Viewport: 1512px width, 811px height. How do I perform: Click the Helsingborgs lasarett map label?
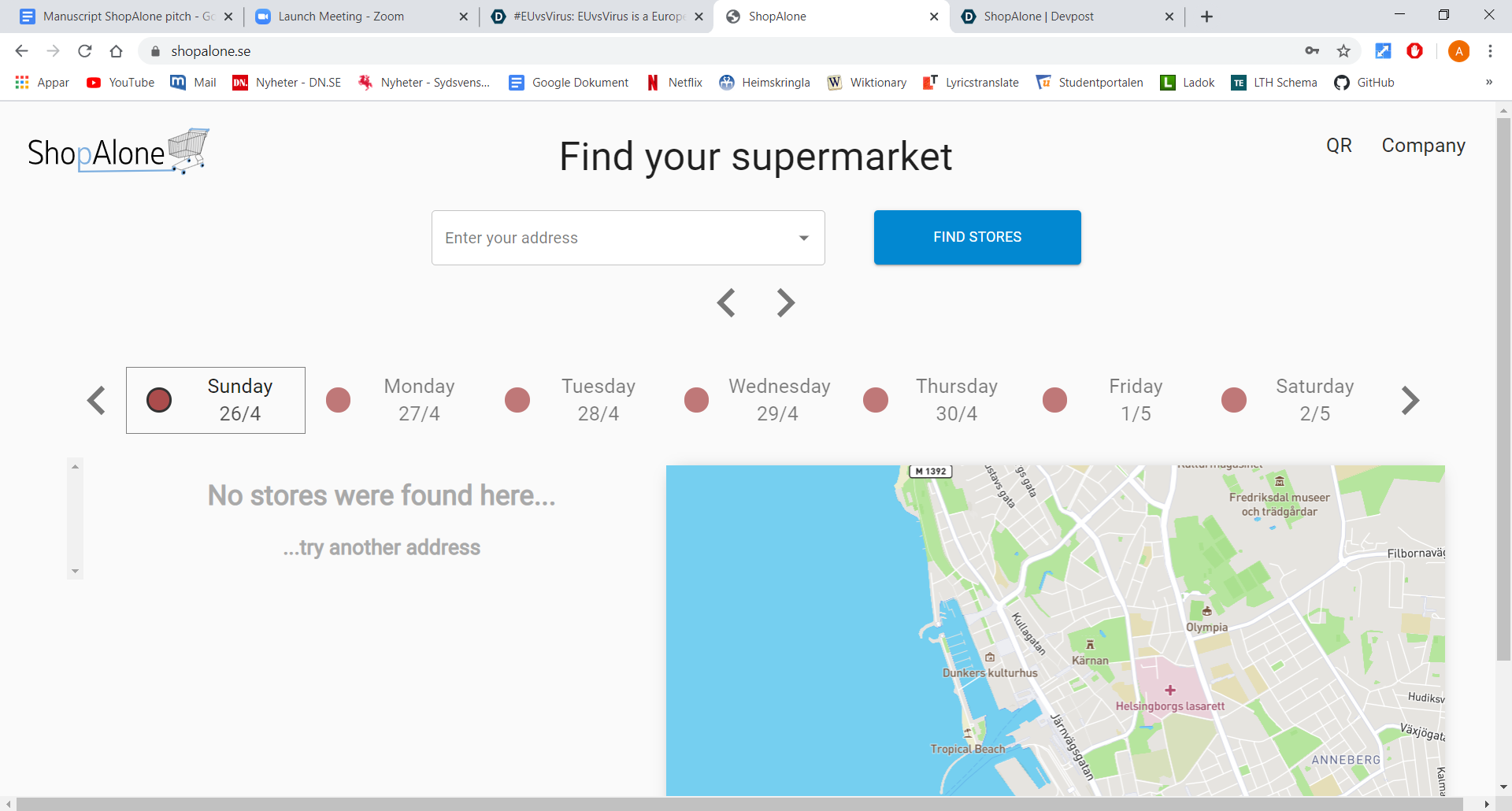point(1169,705)
